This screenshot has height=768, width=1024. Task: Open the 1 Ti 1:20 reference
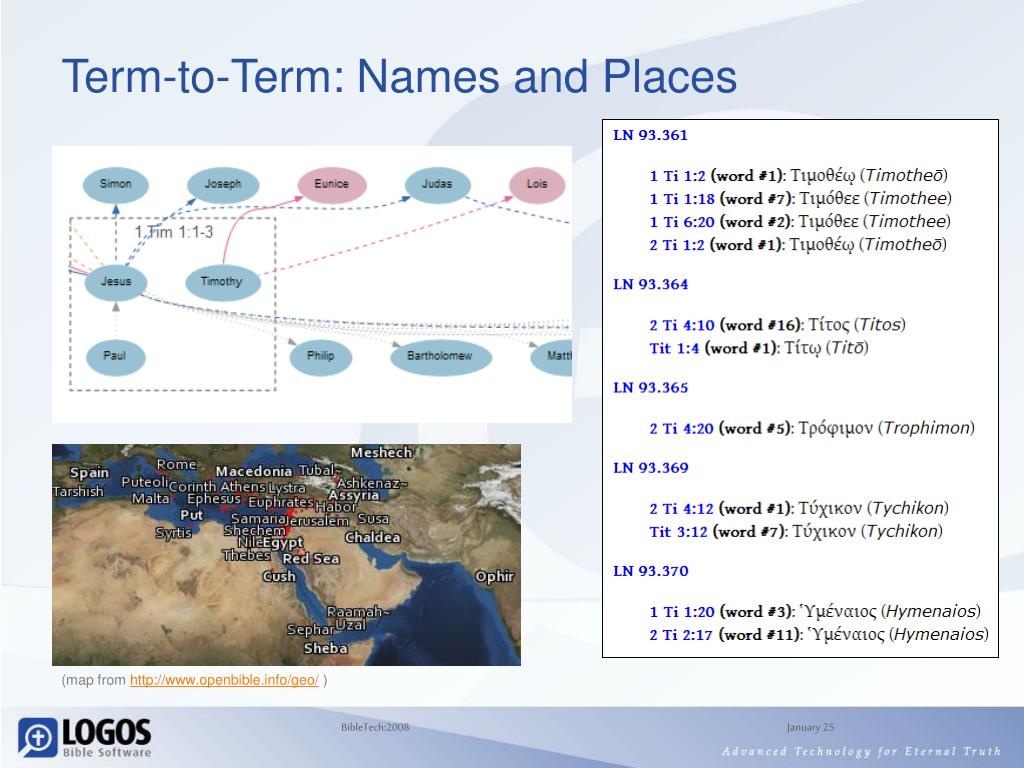pos(682,612)
